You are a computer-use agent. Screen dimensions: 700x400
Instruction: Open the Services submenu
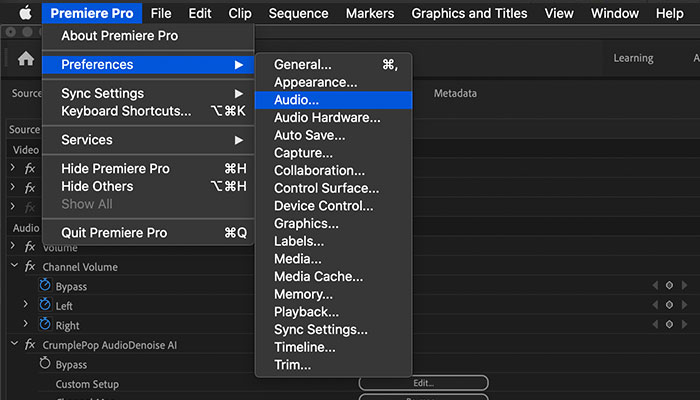148,140
